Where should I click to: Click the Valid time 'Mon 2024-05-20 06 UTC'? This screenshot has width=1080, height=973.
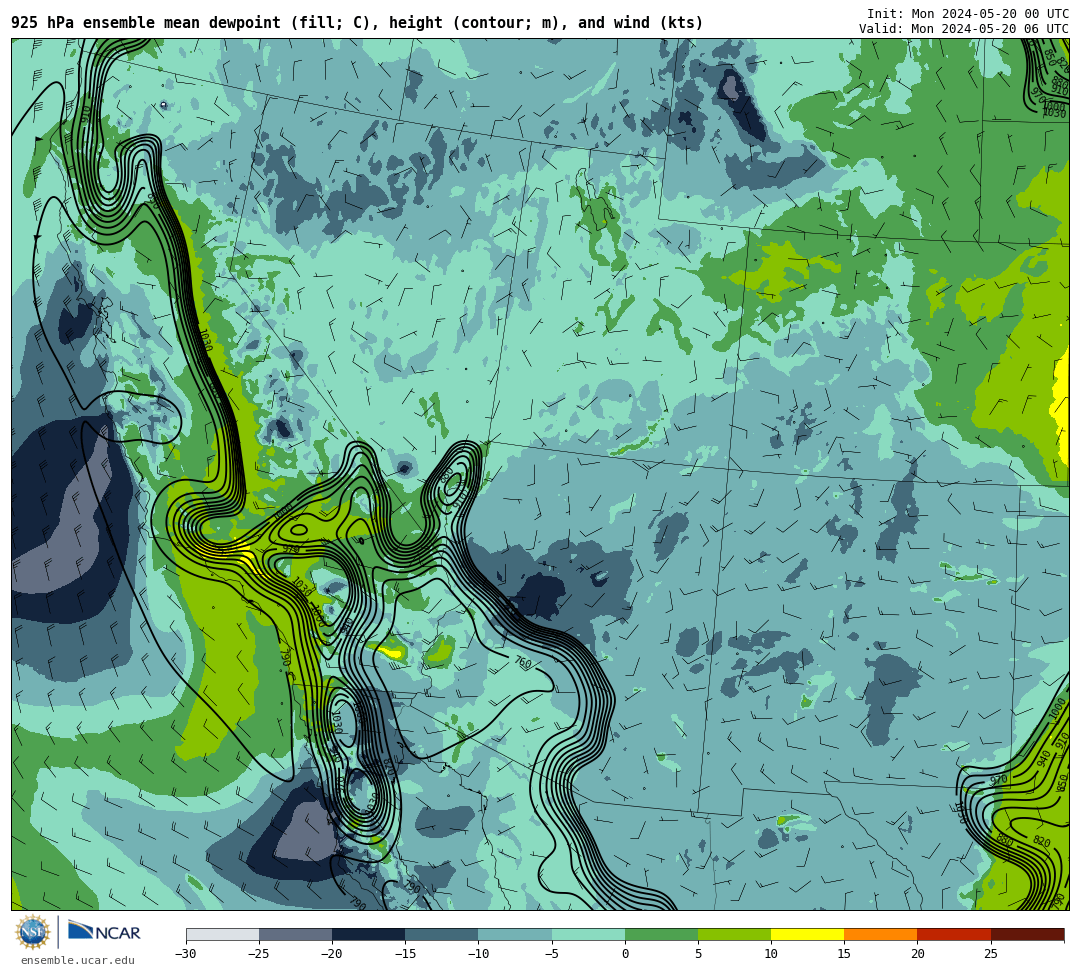[x=990, y=28]
